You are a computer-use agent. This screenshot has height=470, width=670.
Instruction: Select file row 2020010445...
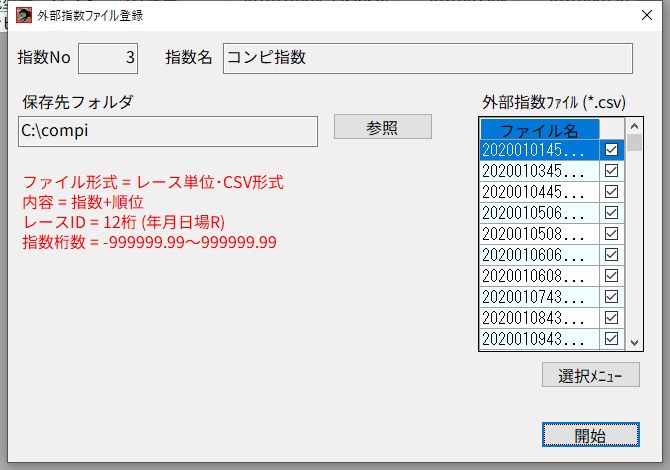tap(540, 192)
